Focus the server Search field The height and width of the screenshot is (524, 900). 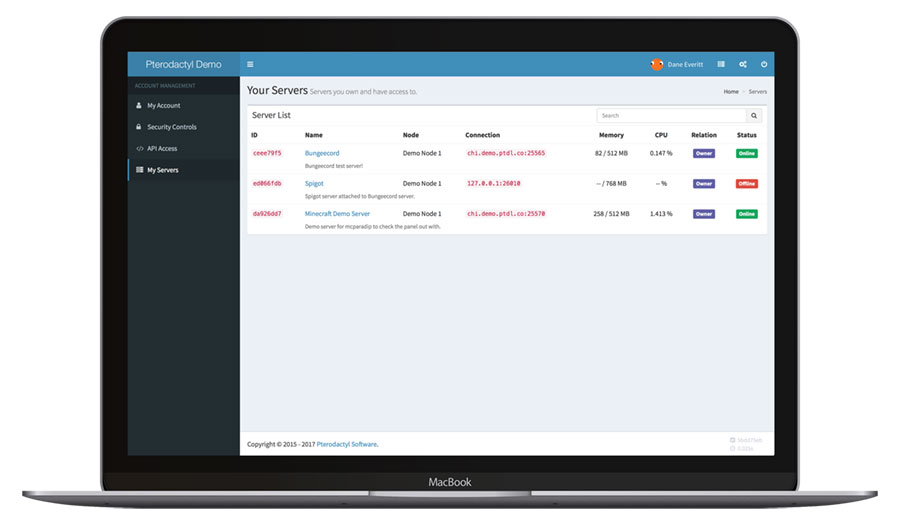(x=672, y=116)
